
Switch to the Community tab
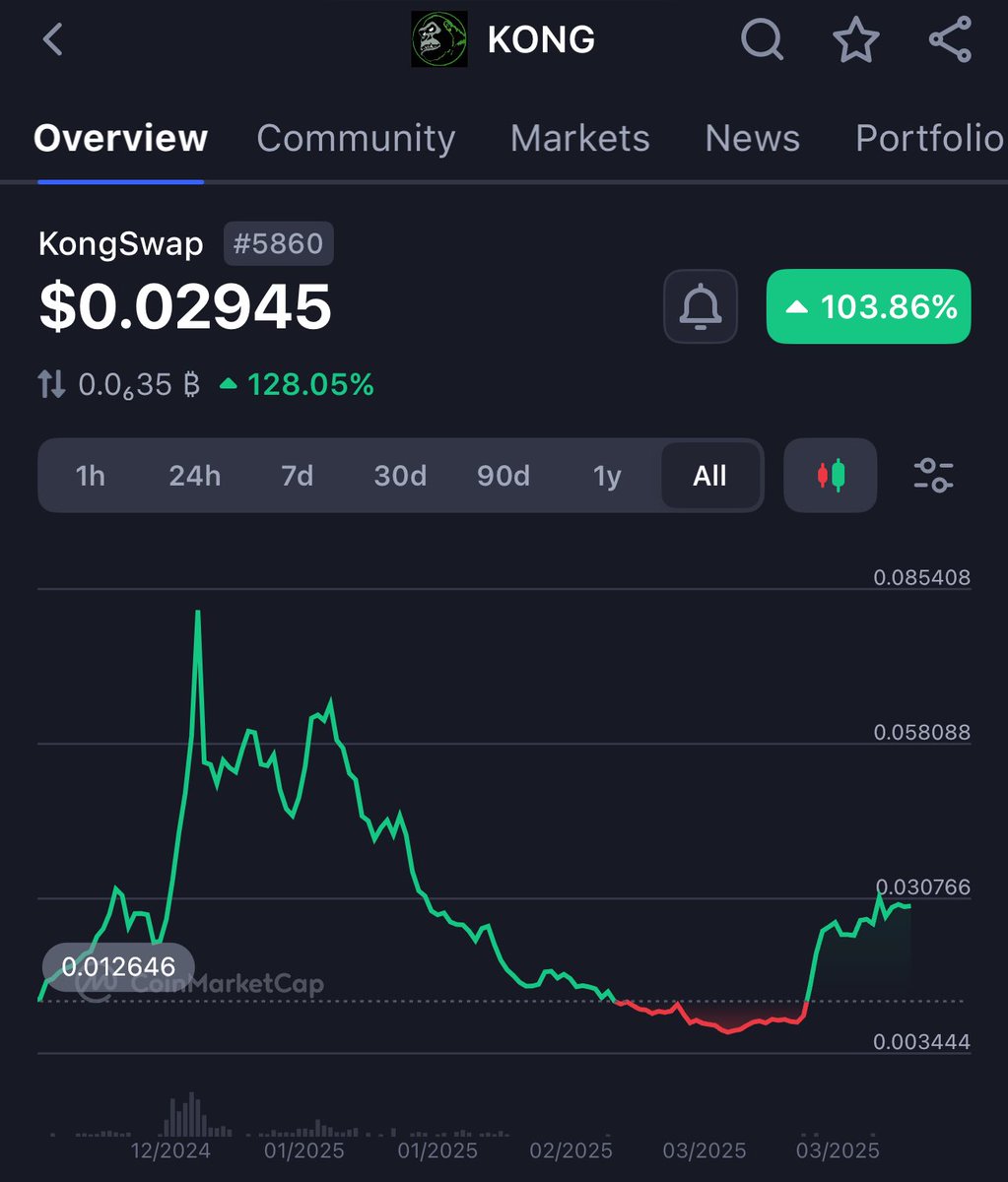[356, 138]
